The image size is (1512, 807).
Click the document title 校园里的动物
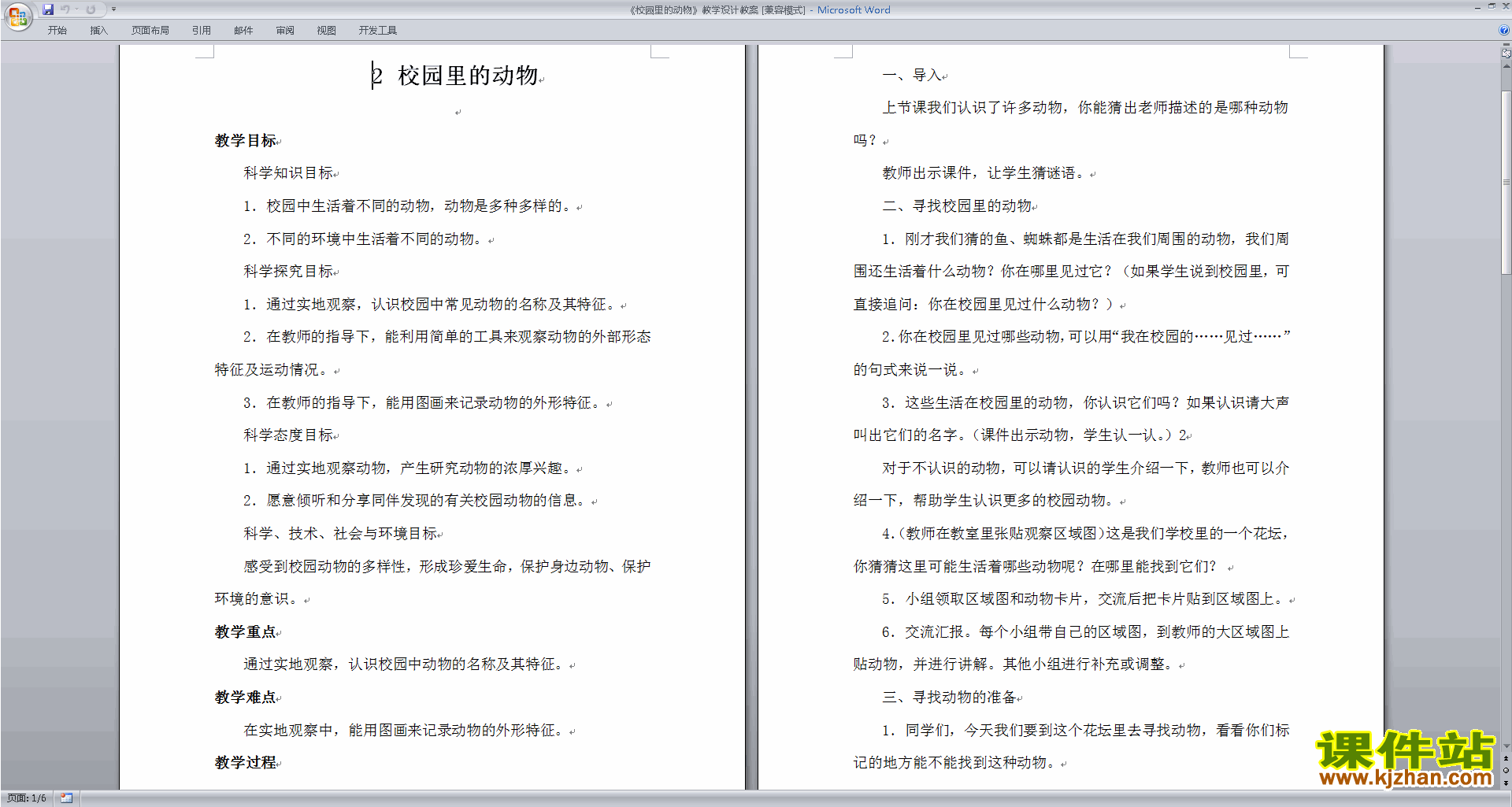coord(468,76)
